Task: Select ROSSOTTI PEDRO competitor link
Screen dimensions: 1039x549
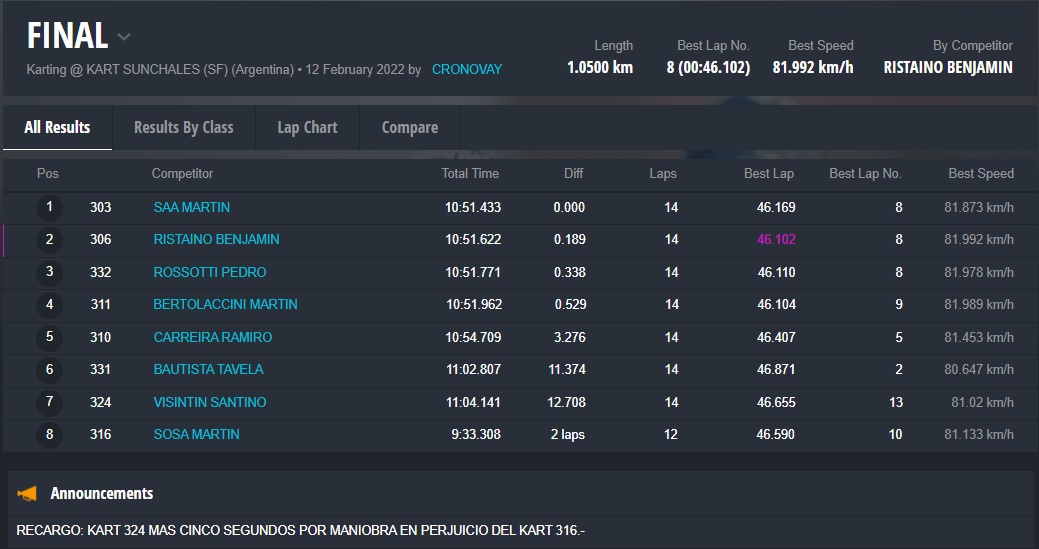Action: pos(209,272)
